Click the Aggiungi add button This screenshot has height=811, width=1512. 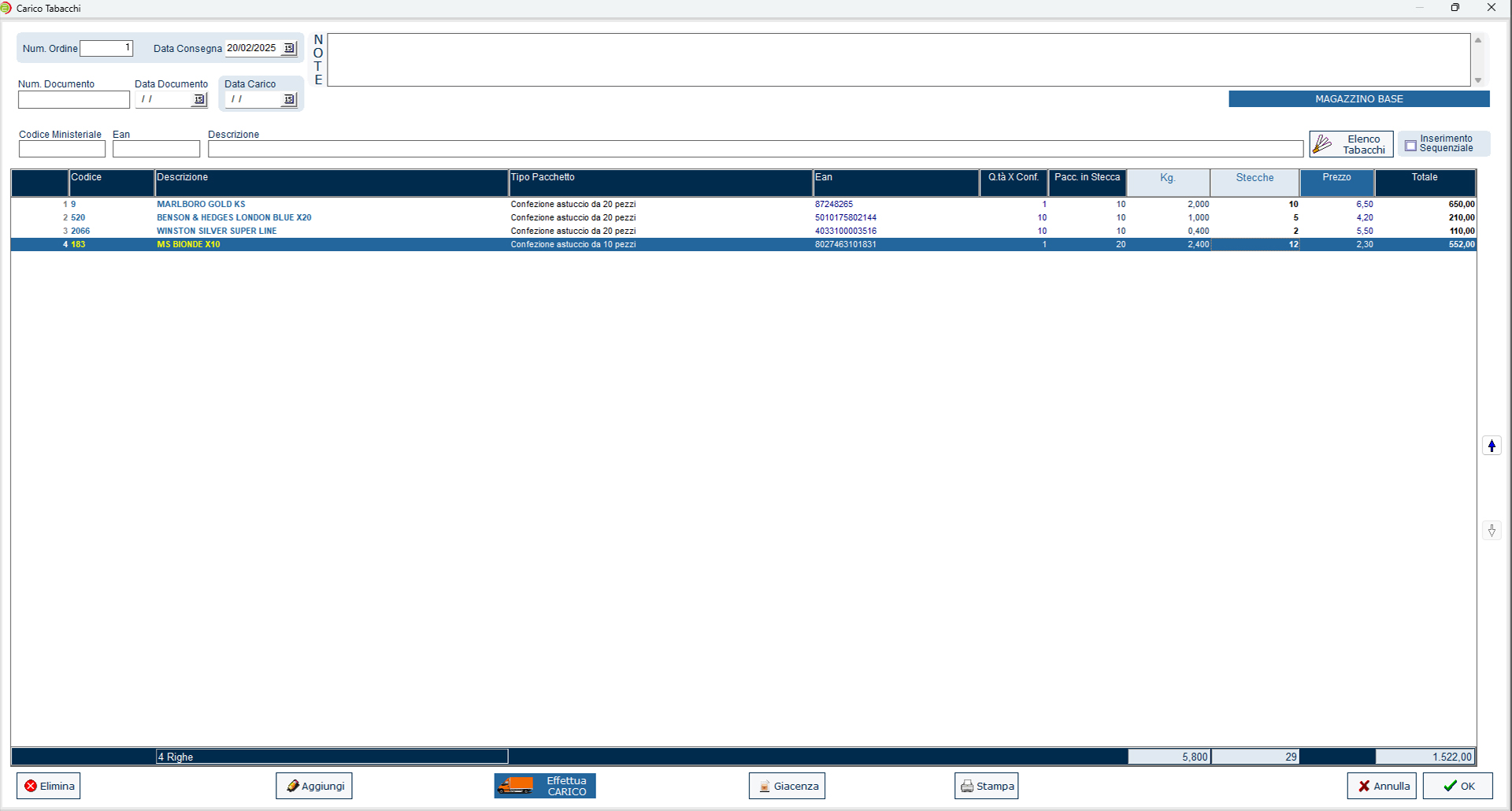pos(314,786)
